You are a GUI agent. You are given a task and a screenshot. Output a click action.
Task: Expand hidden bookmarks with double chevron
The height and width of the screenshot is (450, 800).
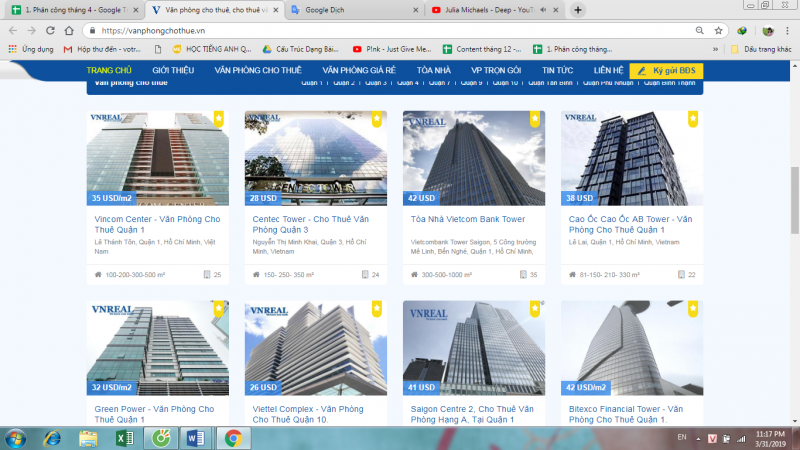(715, 49)
